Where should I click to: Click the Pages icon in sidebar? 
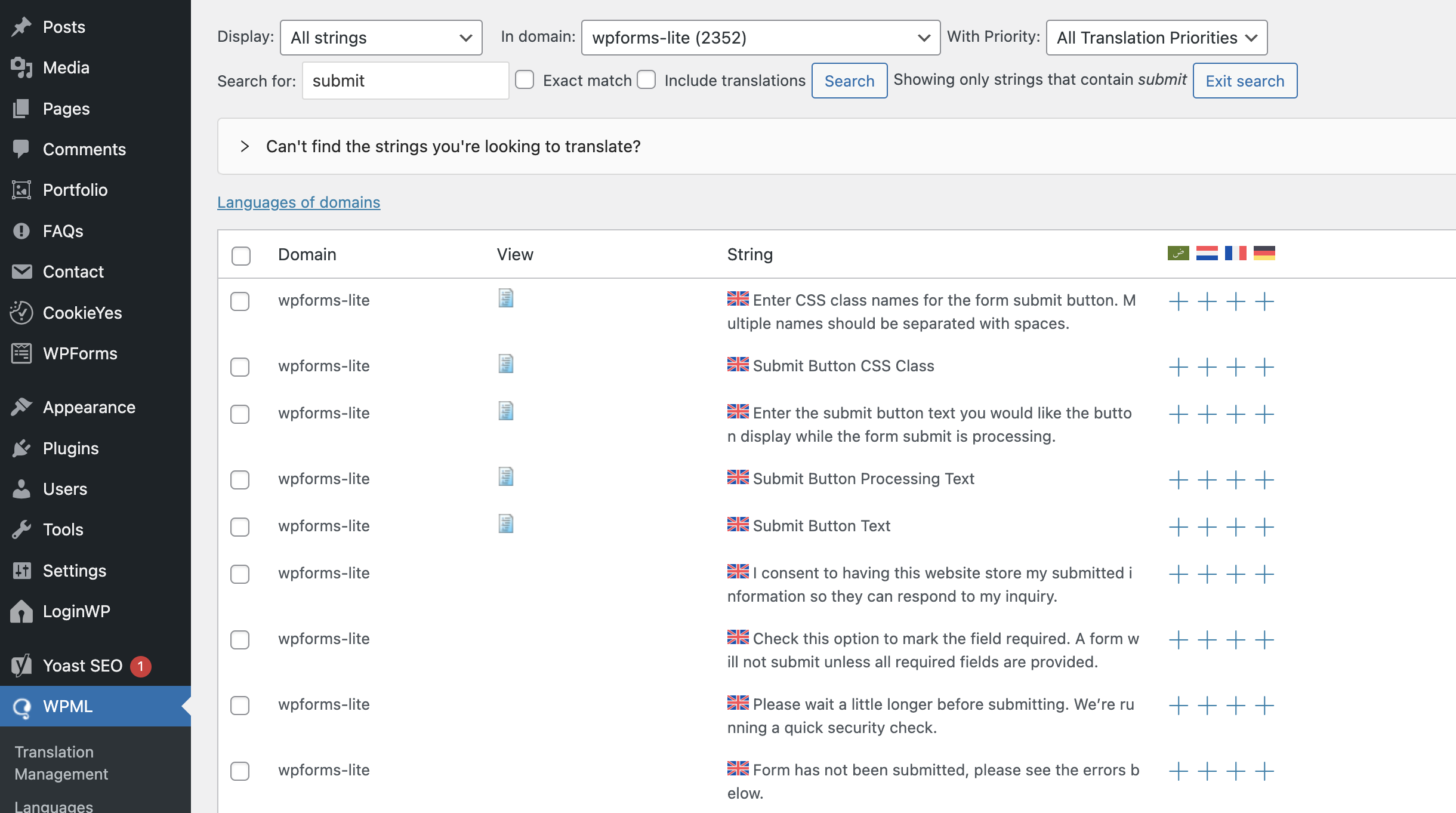(21, 109)
